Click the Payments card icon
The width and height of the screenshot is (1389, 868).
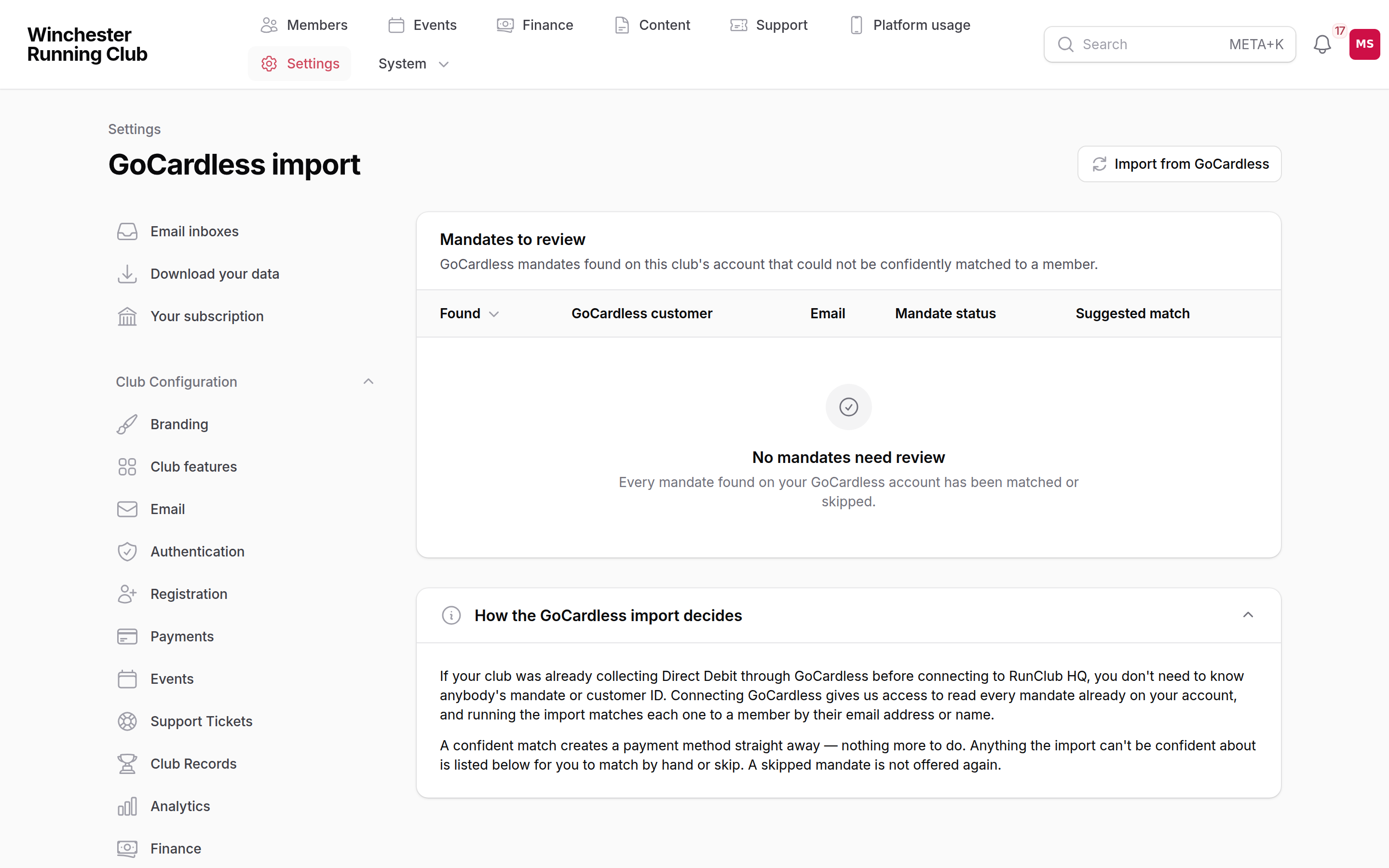pyautogui.click(x=127, y=637)
